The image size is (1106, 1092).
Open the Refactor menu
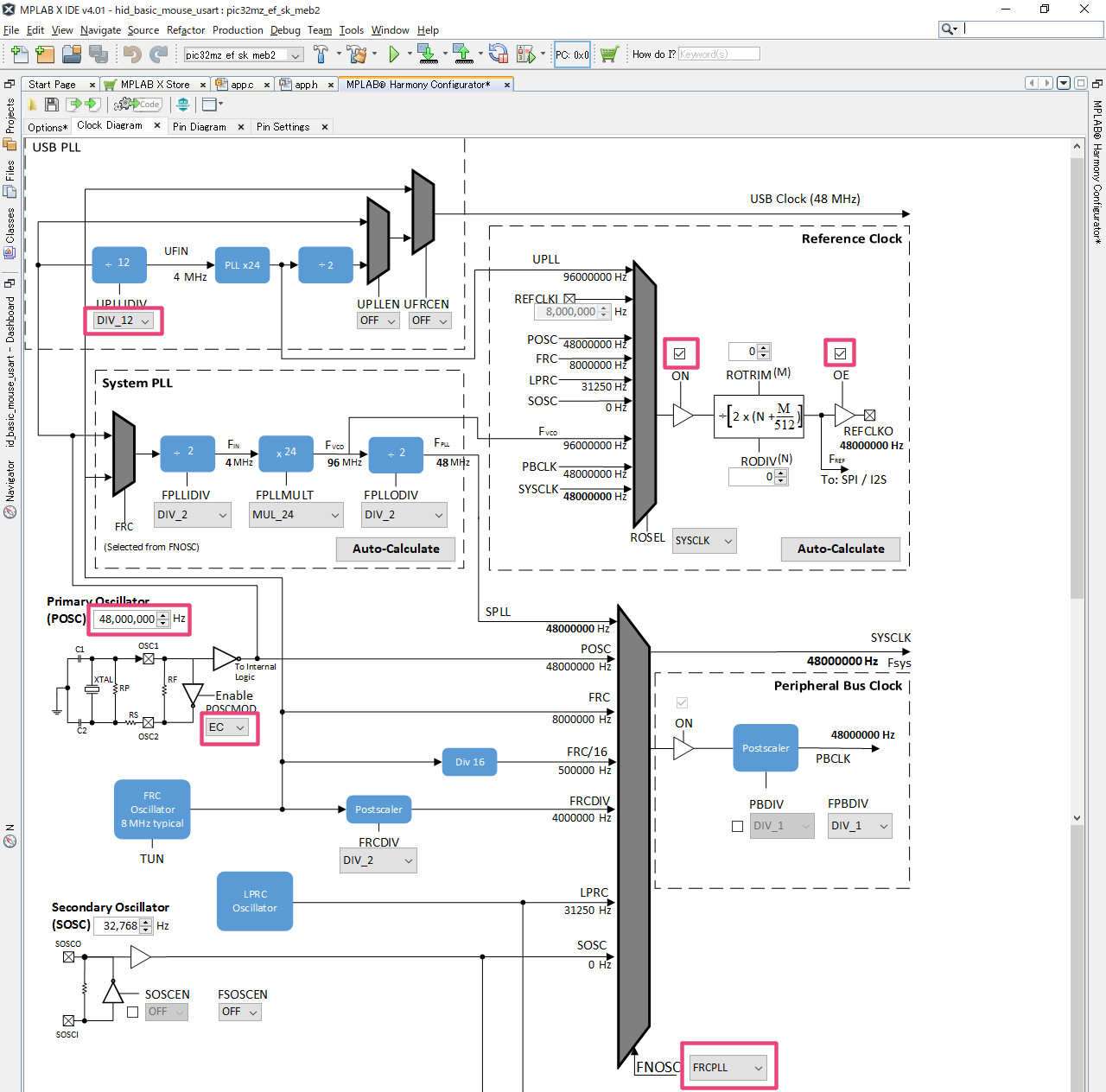click(x=186, y=30)
